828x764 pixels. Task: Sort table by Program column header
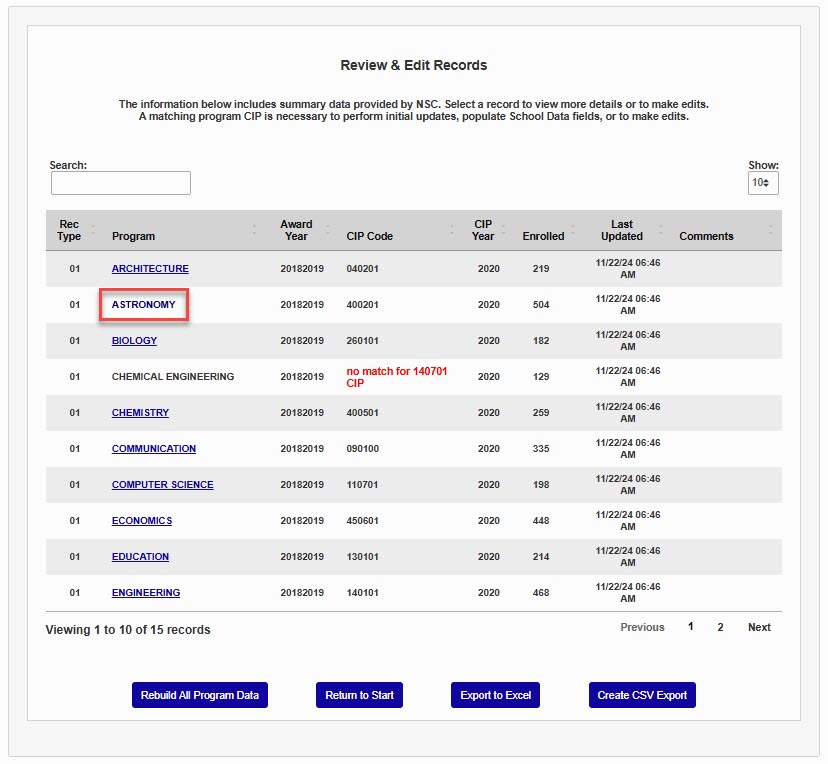coord(133,237)
